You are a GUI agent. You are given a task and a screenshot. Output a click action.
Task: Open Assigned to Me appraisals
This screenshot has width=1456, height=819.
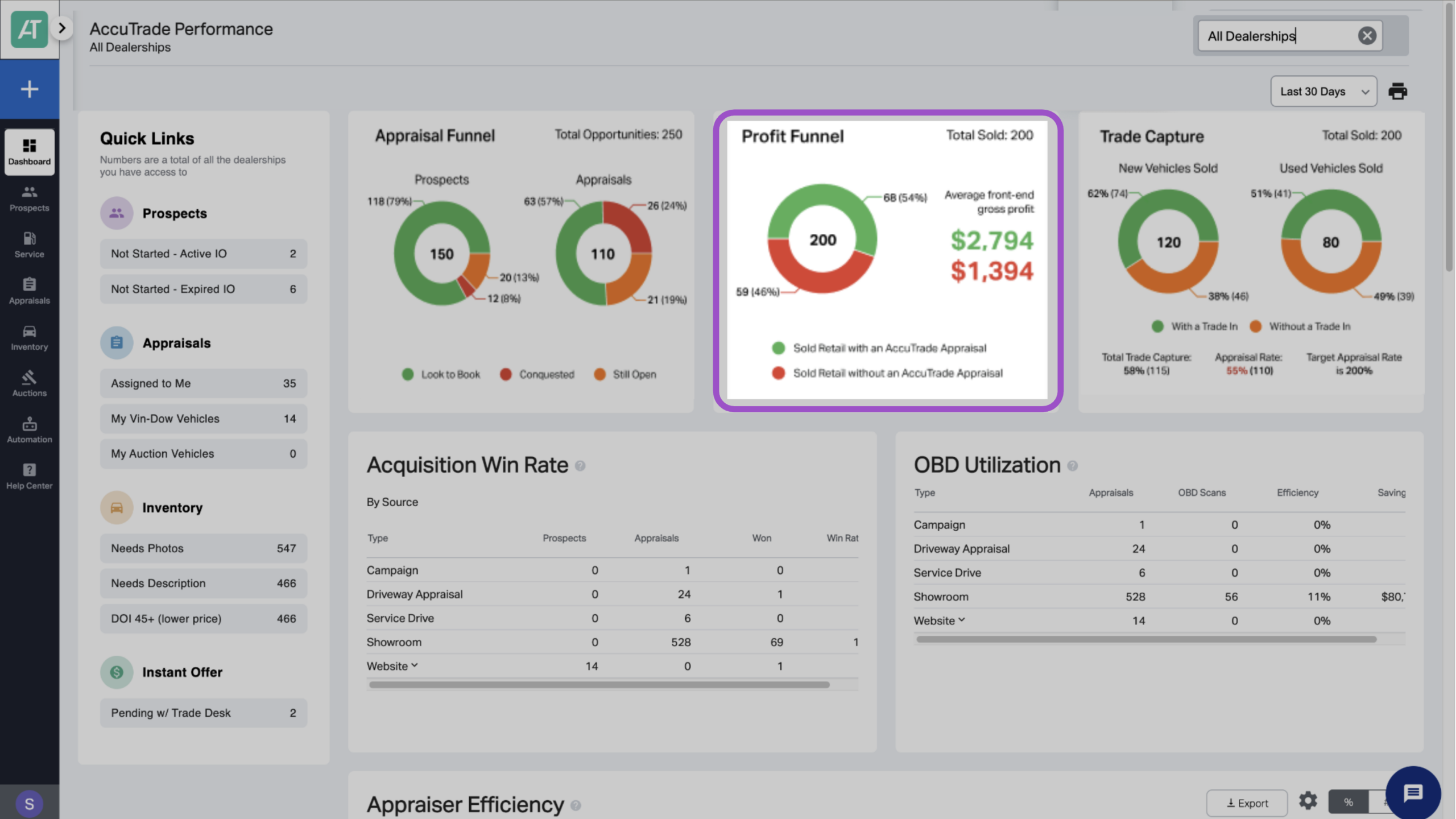point(204,383)
